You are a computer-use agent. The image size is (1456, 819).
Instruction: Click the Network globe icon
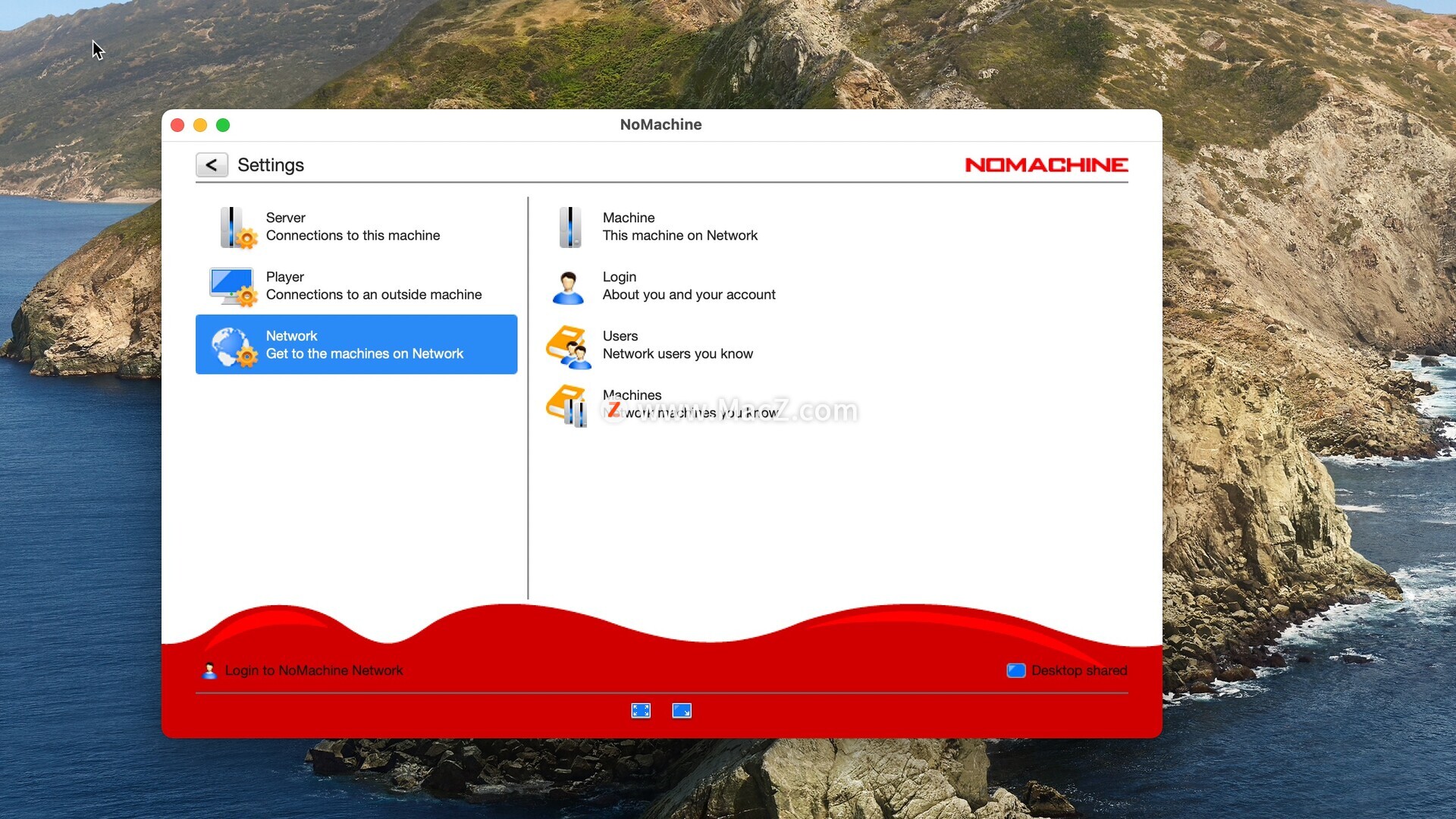pos(233,347)
